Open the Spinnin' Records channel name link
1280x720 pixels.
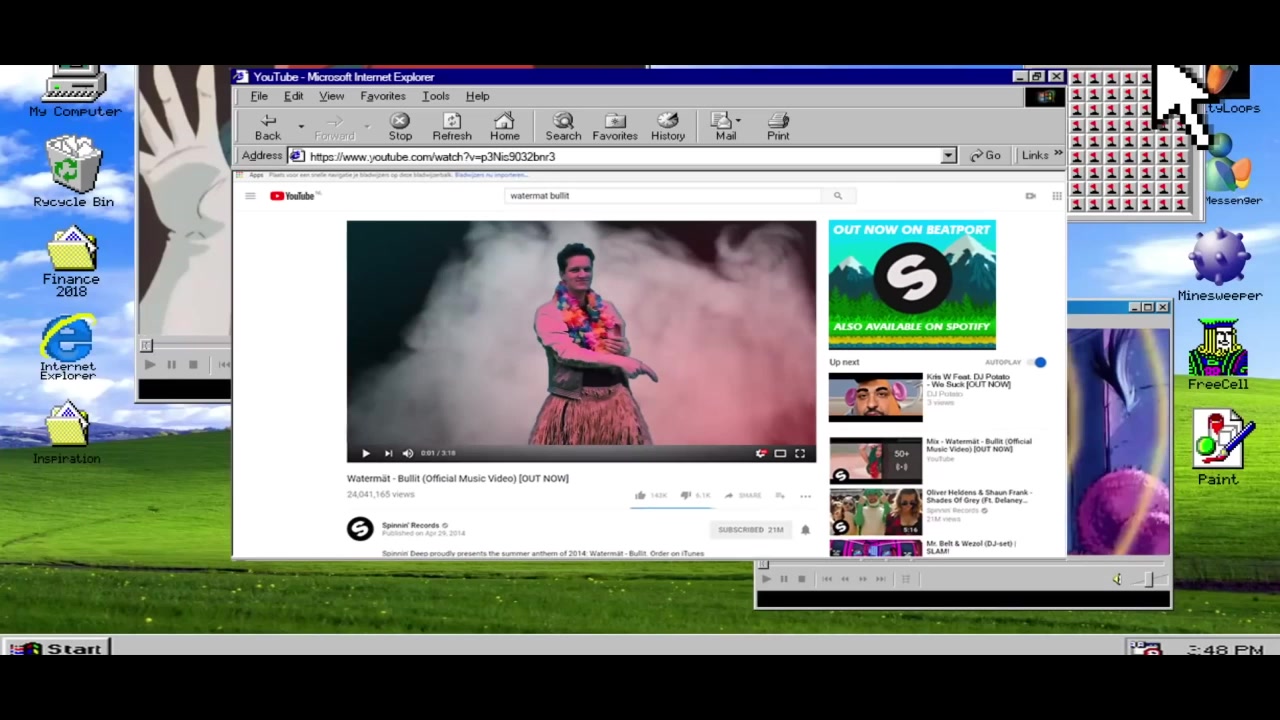[410, 525]
